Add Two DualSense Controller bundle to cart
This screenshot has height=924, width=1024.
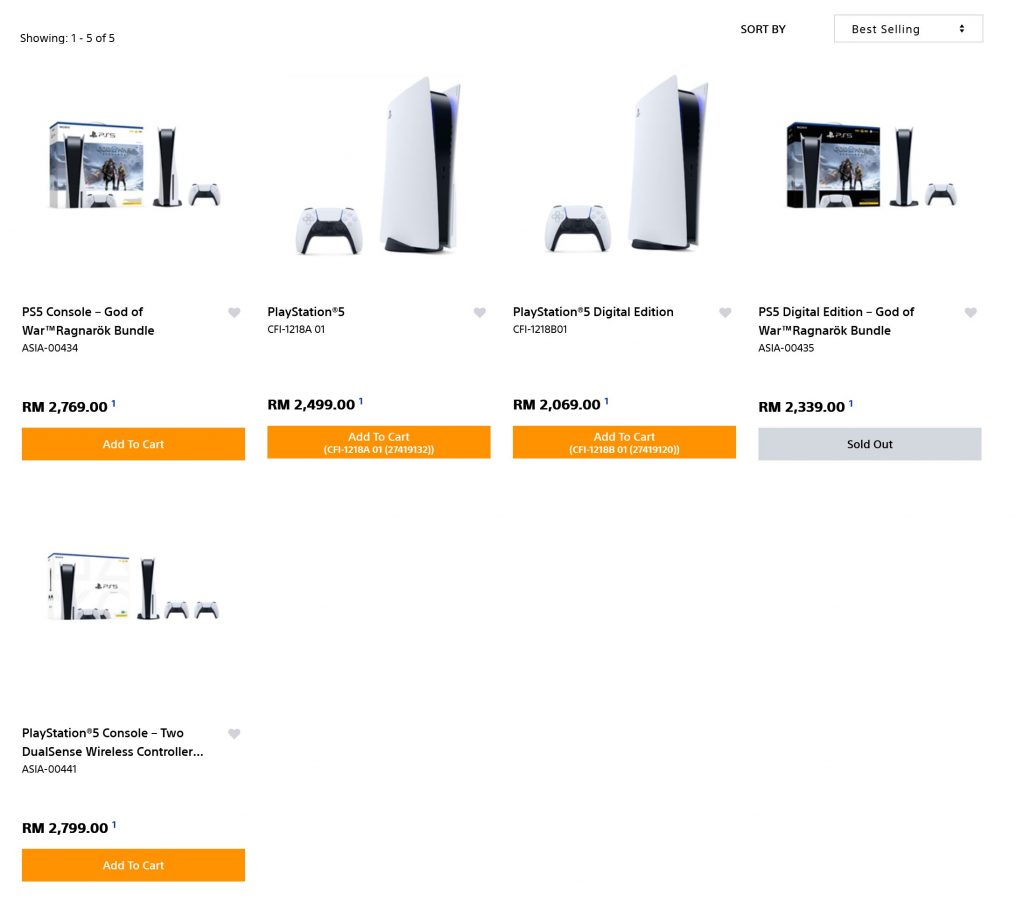pyautogui.click(x=133, y=865)
